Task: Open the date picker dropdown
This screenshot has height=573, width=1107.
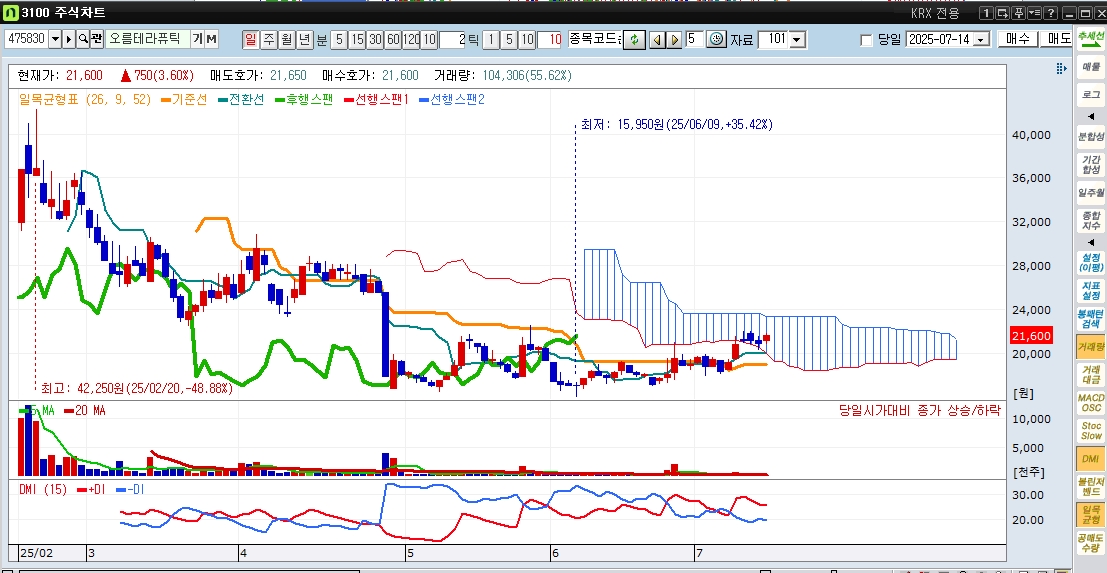Action: pyautogui.click(x=980, y=39)
